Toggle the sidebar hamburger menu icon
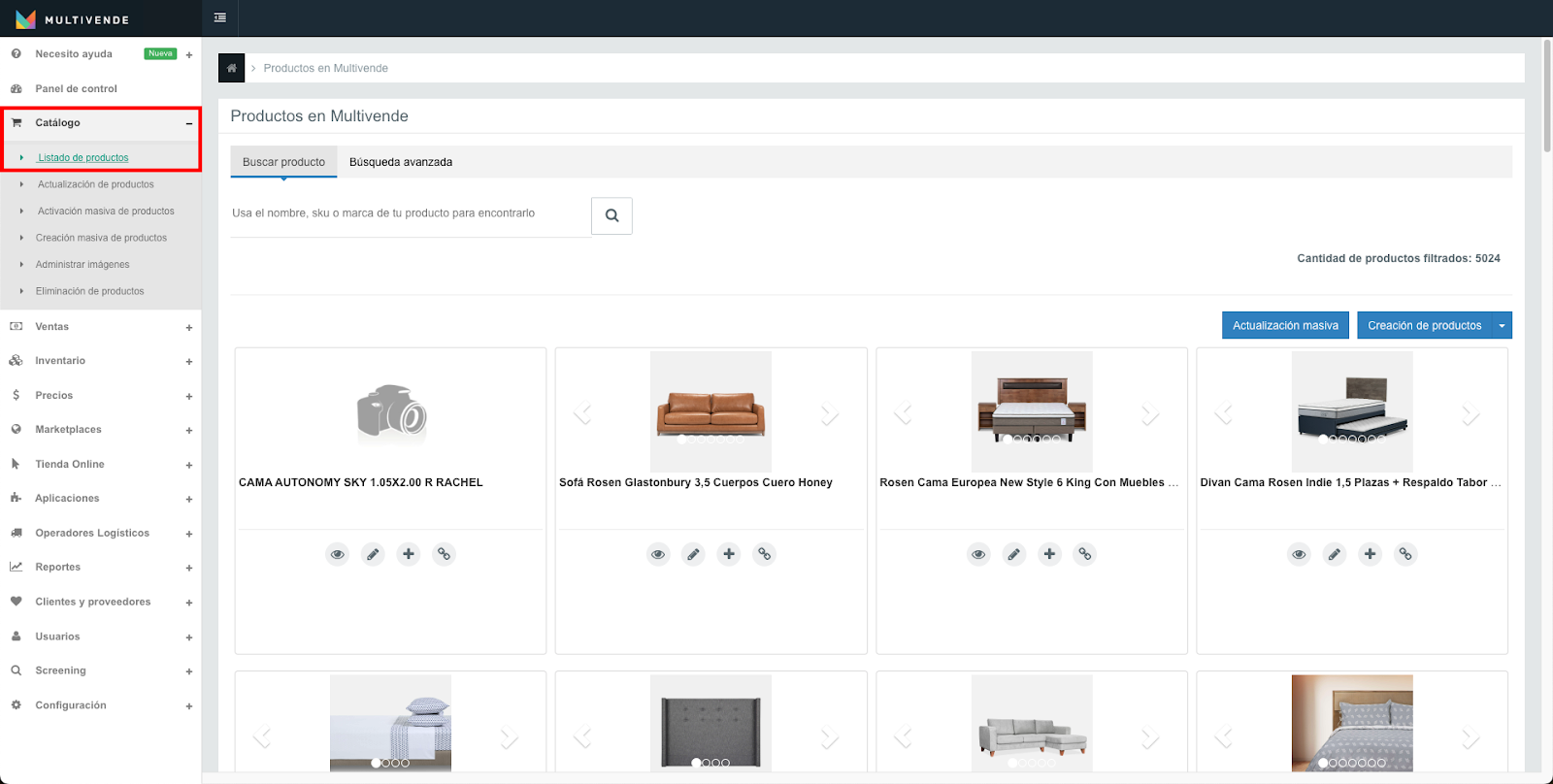The image size is (1553, 784). [x=220, y=17]
